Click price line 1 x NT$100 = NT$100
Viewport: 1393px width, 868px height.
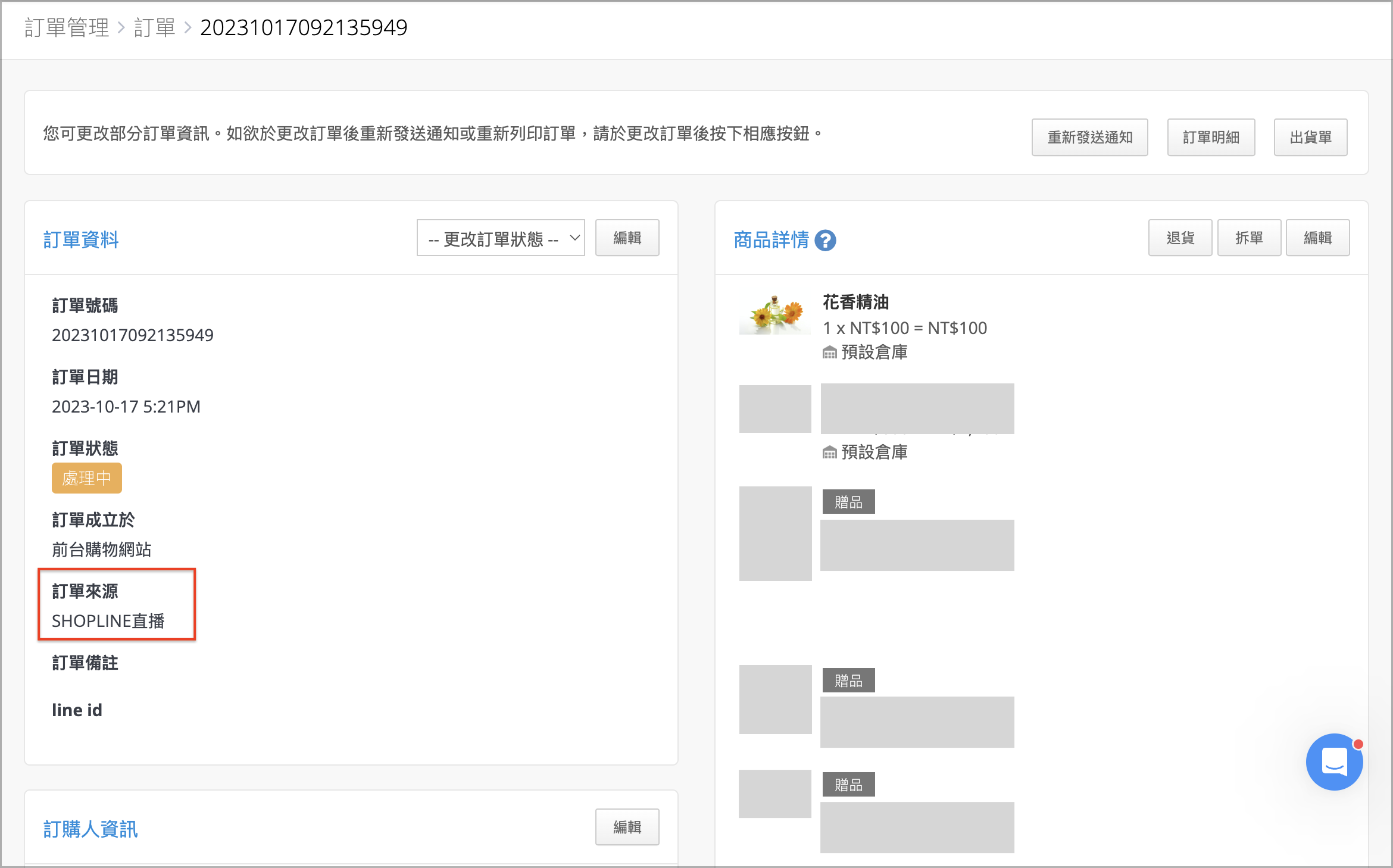click(905, 328)
